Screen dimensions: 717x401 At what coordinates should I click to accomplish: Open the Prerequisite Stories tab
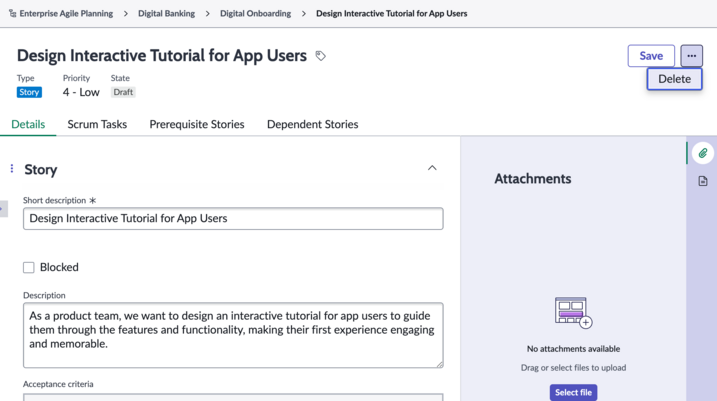tap(197, 124)
